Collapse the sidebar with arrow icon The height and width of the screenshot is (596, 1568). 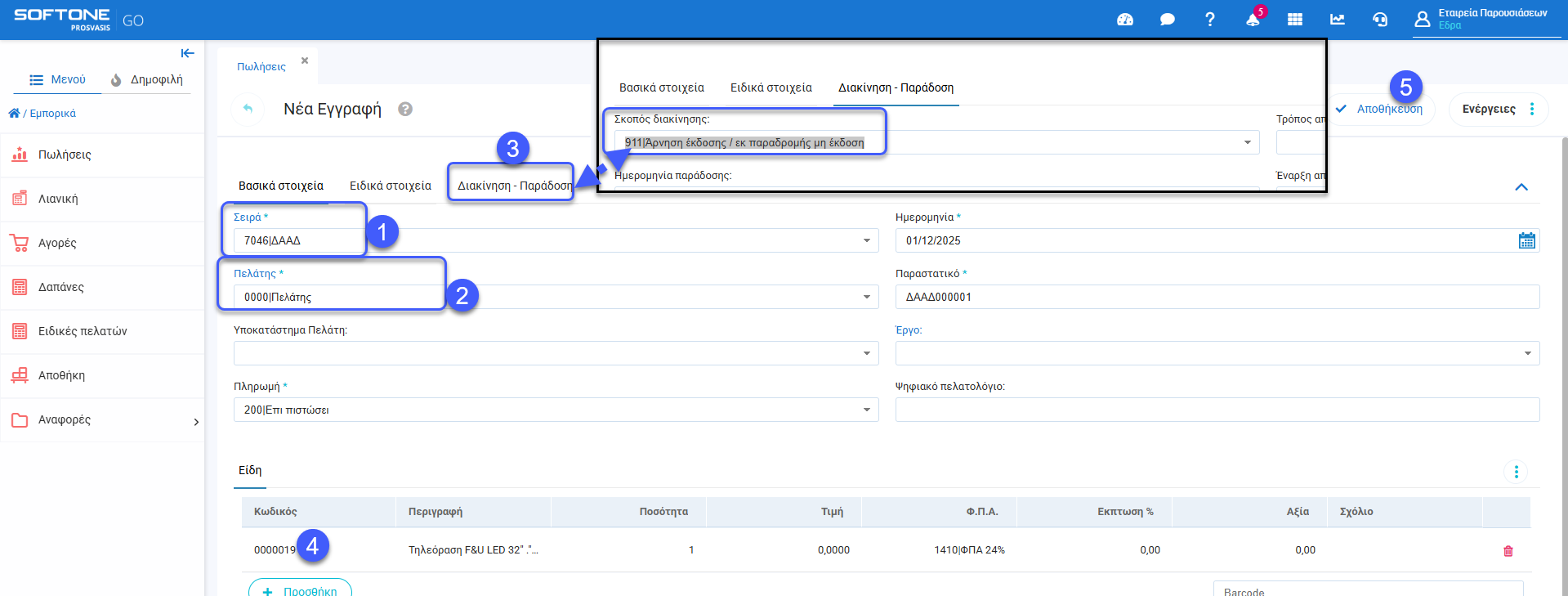pyautogui.click(x=187, y=53)
